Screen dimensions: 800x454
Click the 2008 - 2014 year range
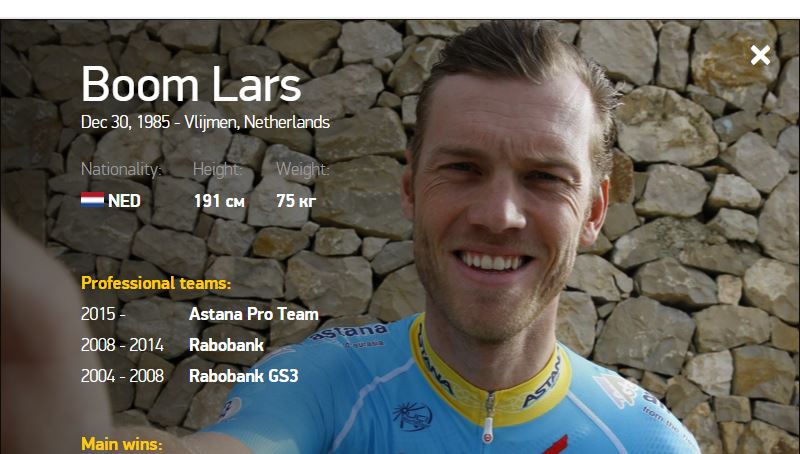[122, 345]
